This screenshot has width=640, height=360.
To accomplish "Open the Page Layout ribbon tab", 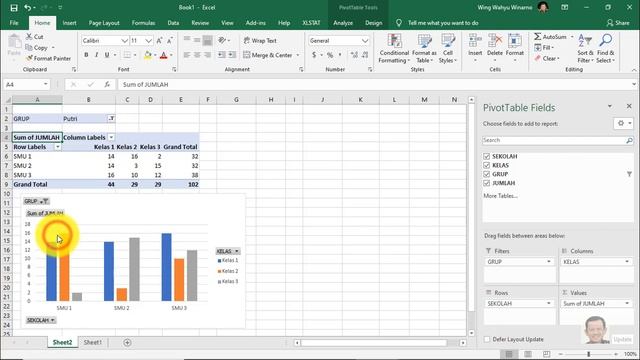I will [104, 23].
